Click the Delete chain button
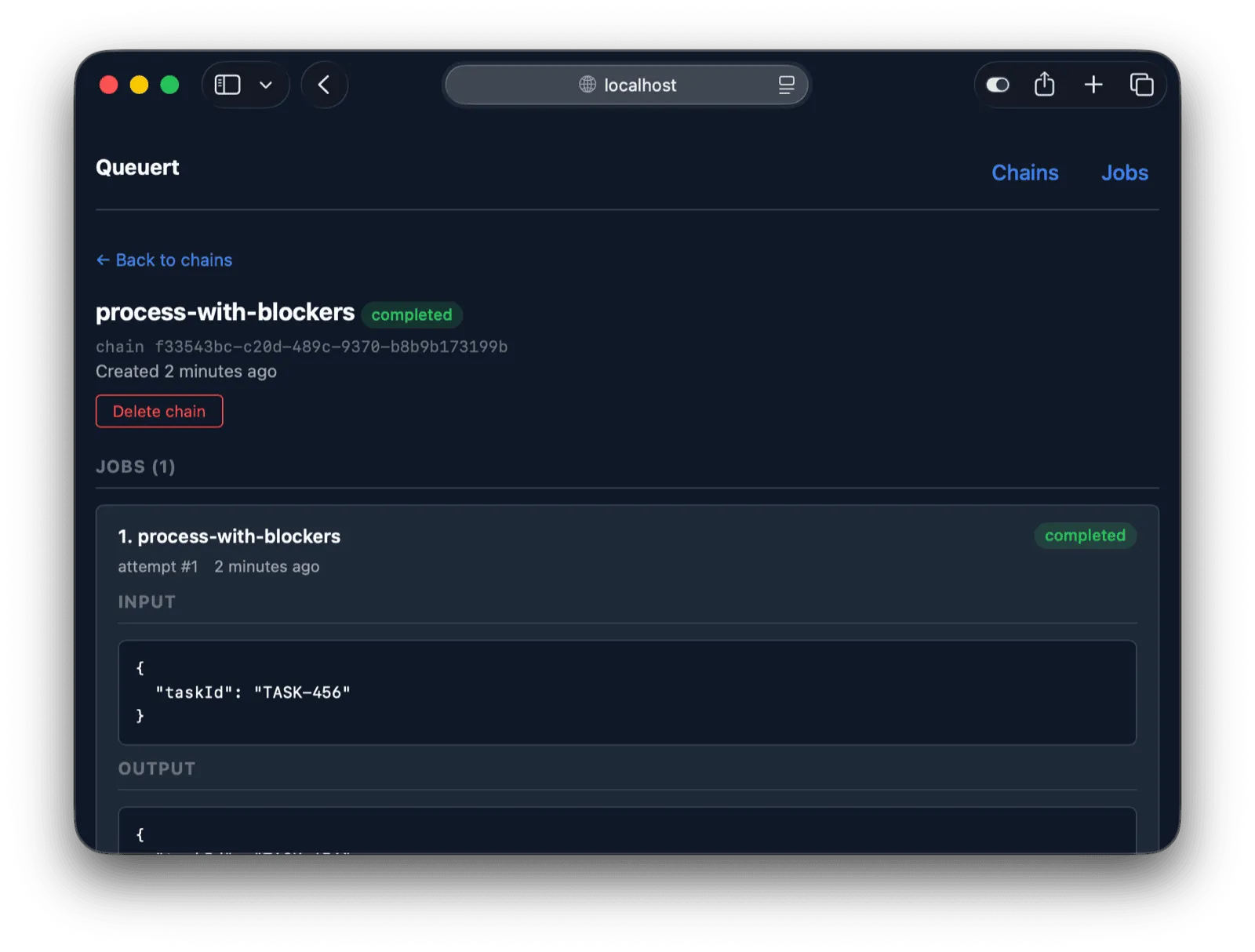The width and height of the screenshot is (1255, 952). click(x=159, y=411)
